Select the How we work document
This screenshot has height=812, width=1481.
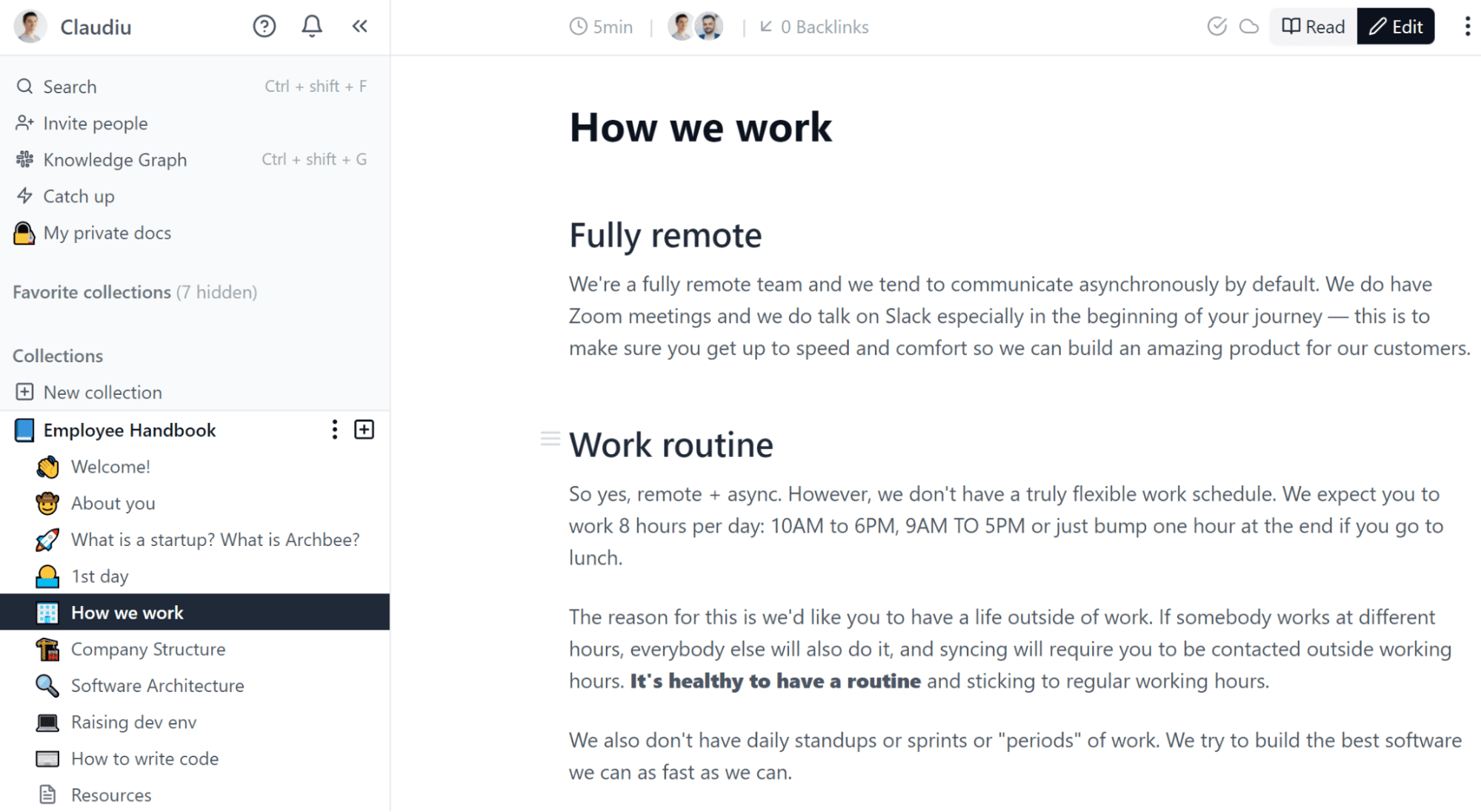point(127,612)
